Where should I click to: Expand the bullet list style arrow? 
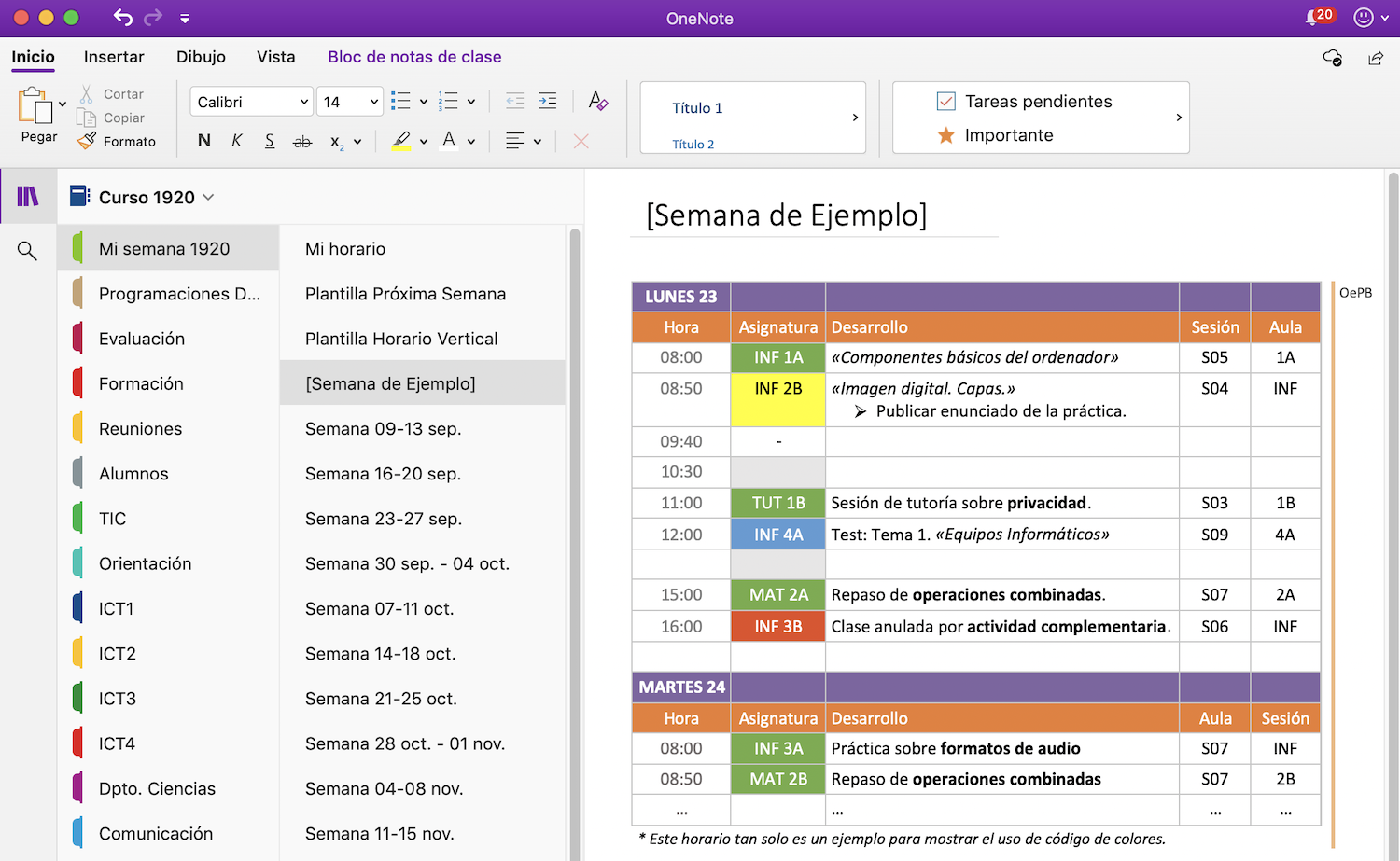[x=424, y=102]
